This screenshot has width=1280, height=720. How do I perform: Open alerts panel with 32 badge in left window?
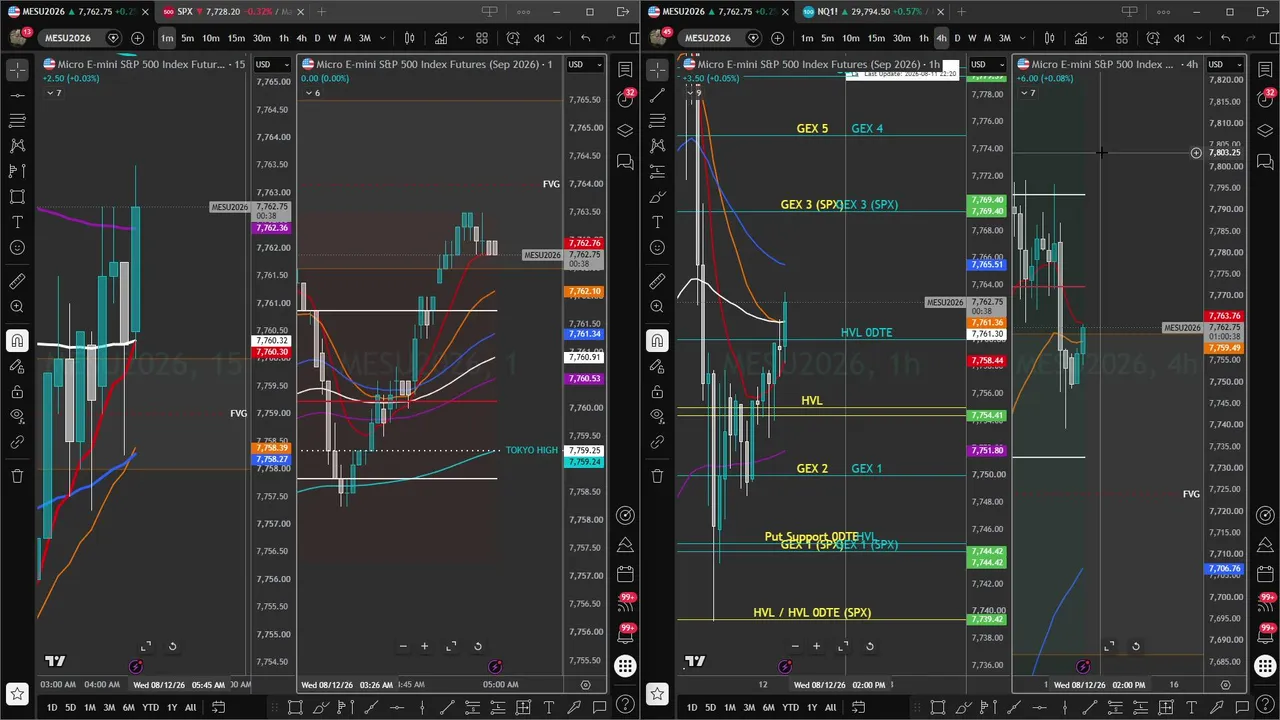point(625,100)
